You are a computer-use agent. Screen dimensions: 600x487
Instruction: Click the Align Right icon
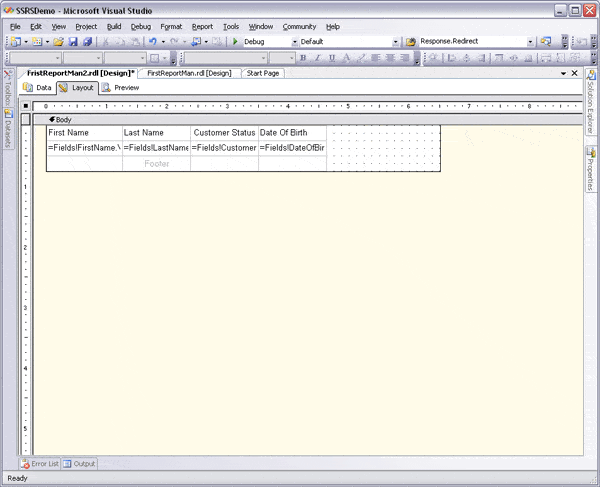pyautogui.click(x=404, y=58)
